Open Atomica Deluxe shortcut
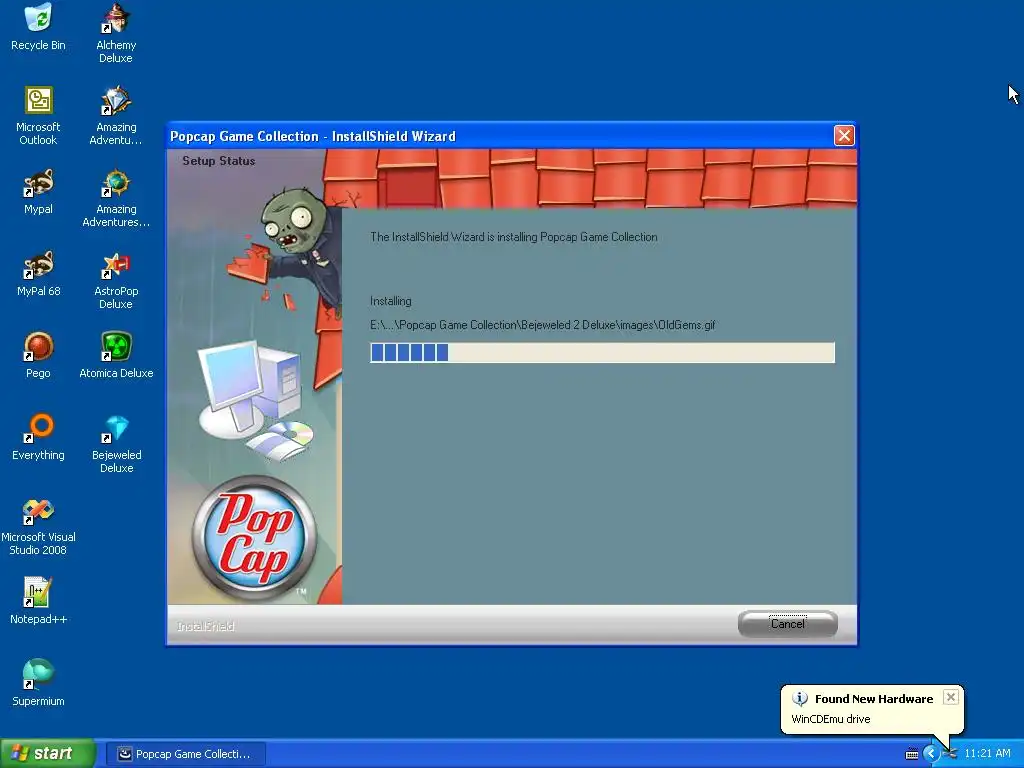 (116, 355)
